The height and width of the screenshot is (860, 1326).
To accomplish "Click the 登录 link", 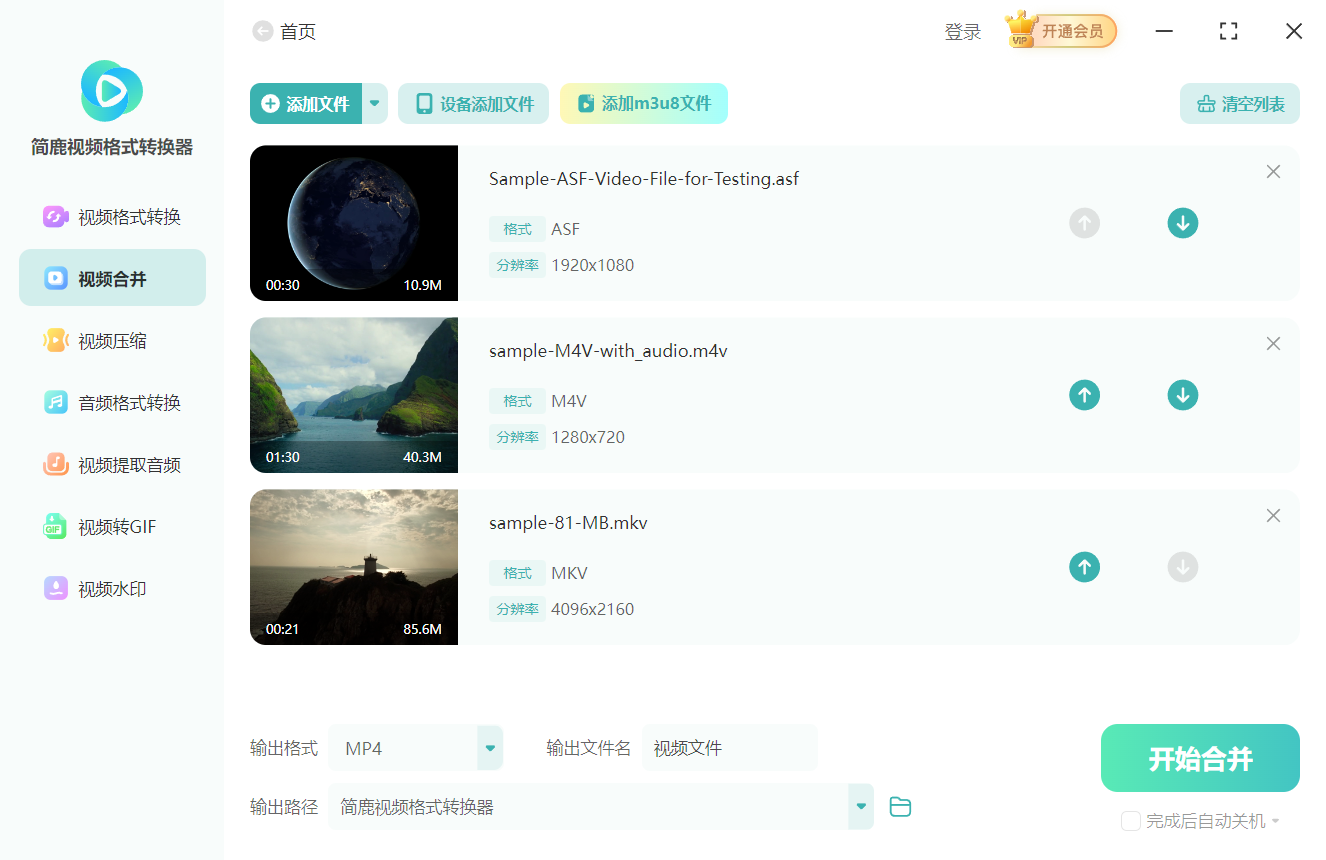I will 962,31.
